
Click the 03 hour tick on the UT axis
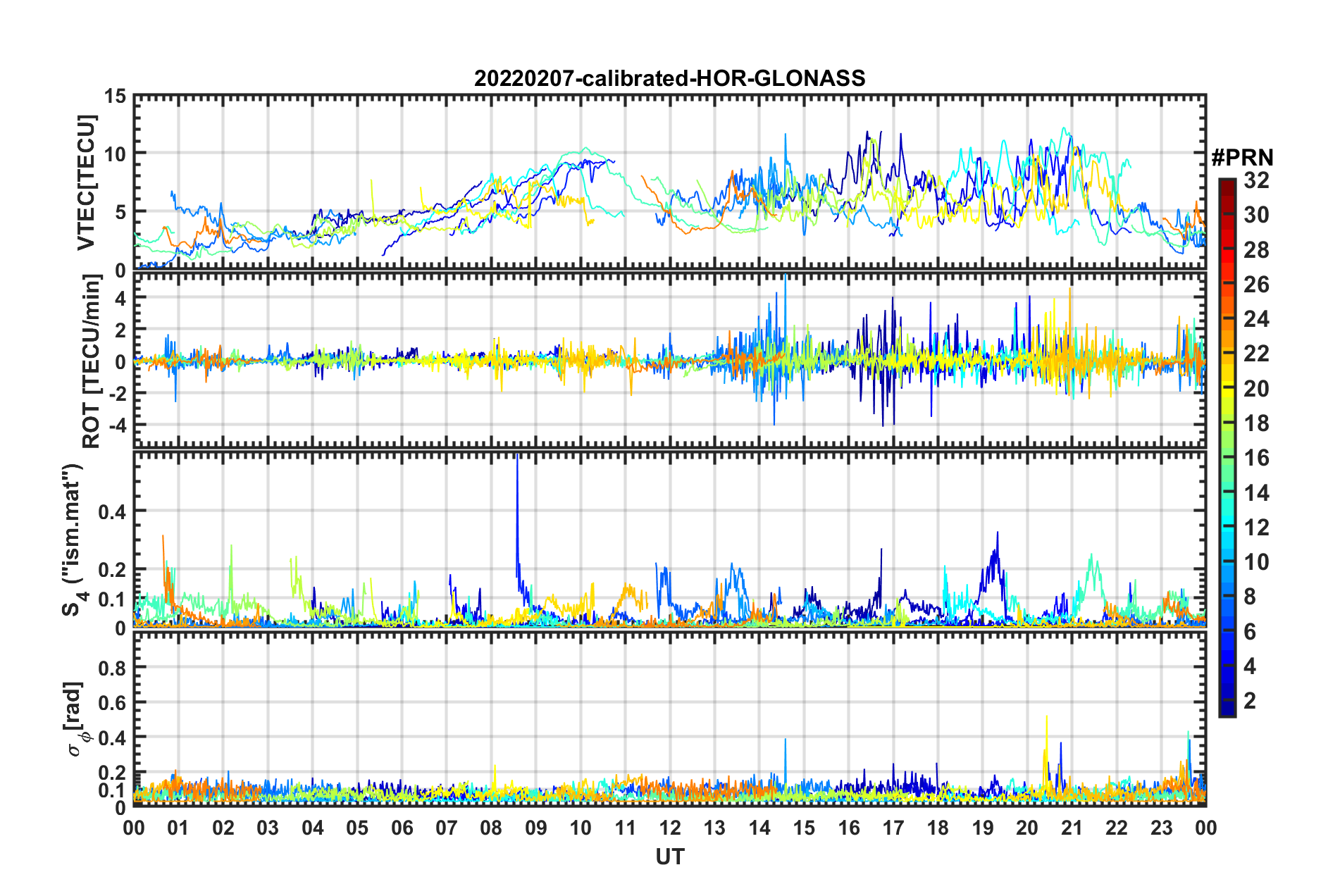point(268,828)
